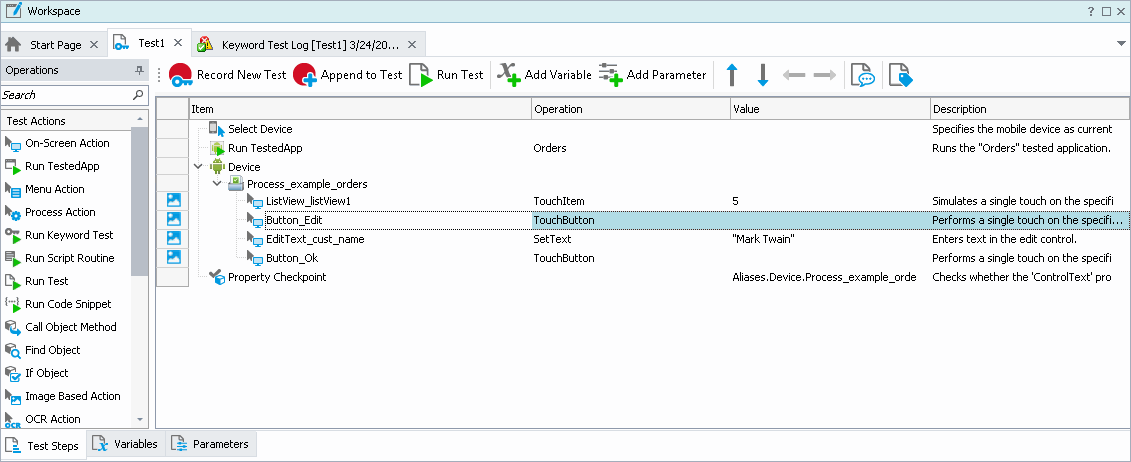Screen dimensions: 1131x462
Task: Select the EditText_cust_name test step
Action: point(314,239)
